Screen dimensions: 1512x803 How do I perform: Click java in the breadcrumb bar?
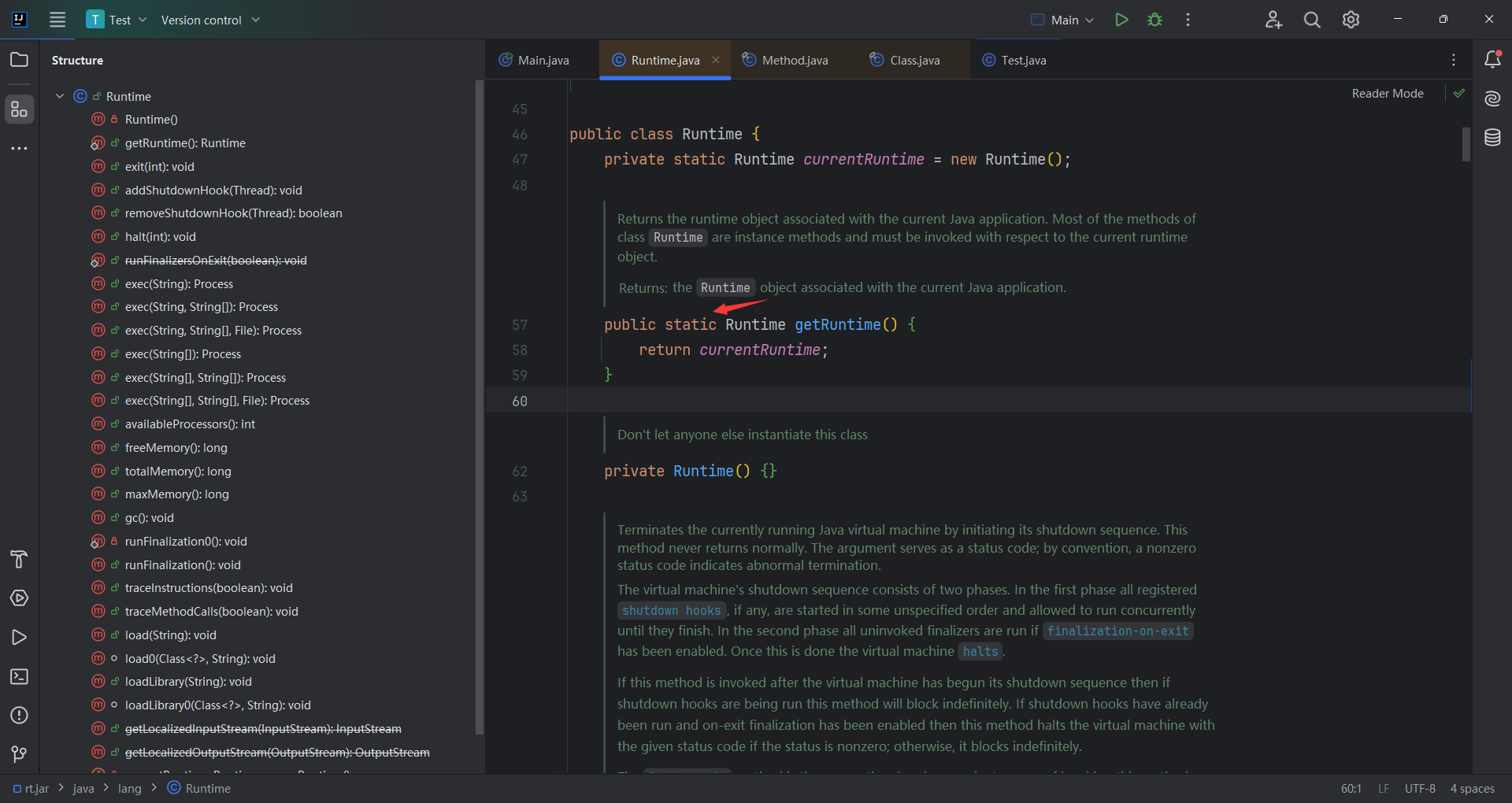83,788
